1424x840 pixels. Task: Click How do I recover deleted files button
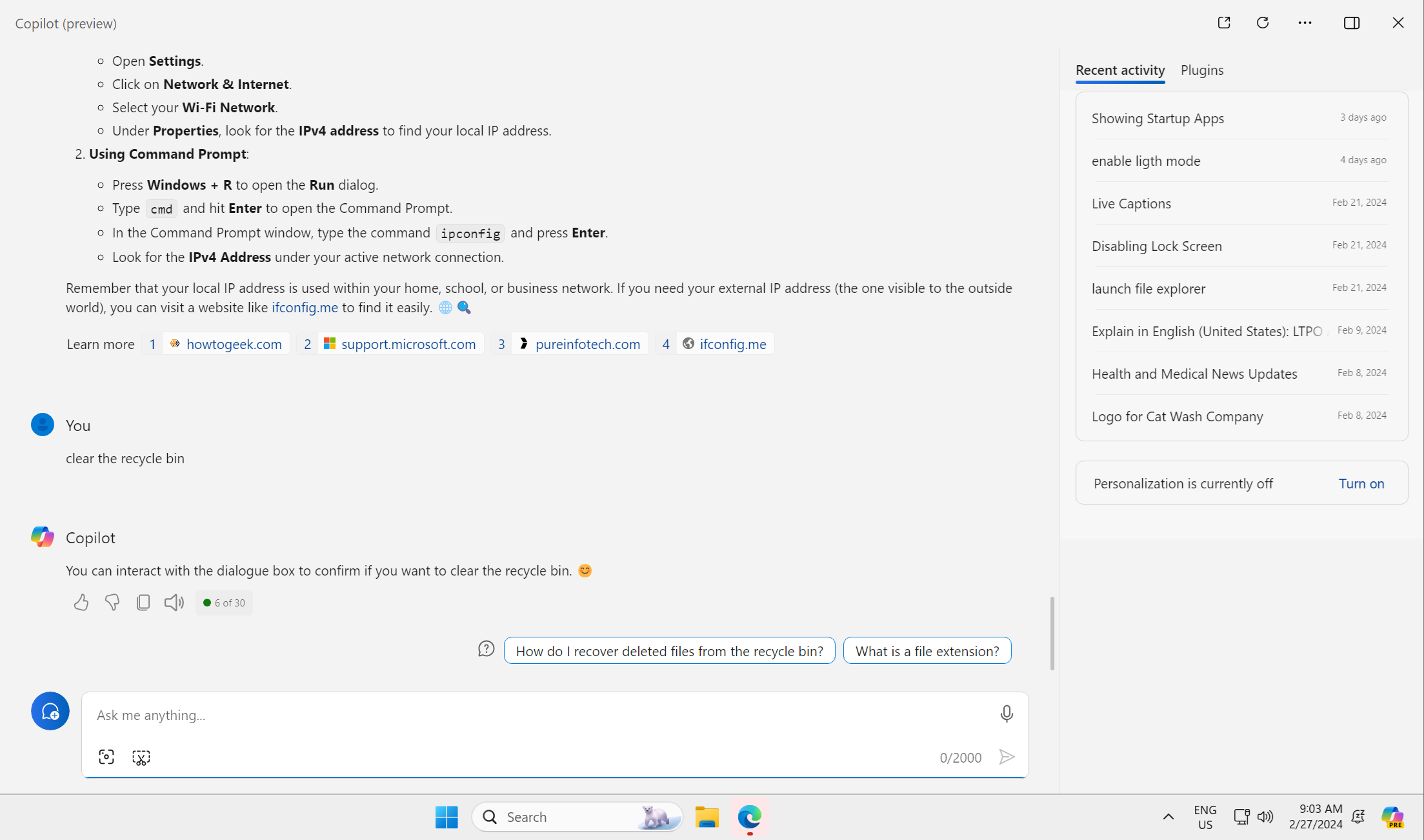tap(669, 650)
